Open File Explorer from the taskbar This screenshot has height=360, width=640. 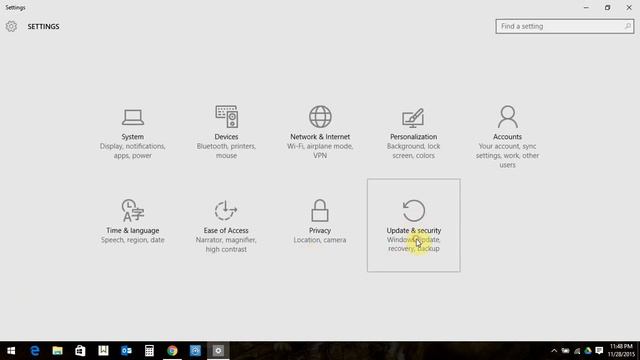tap(58, 351)
